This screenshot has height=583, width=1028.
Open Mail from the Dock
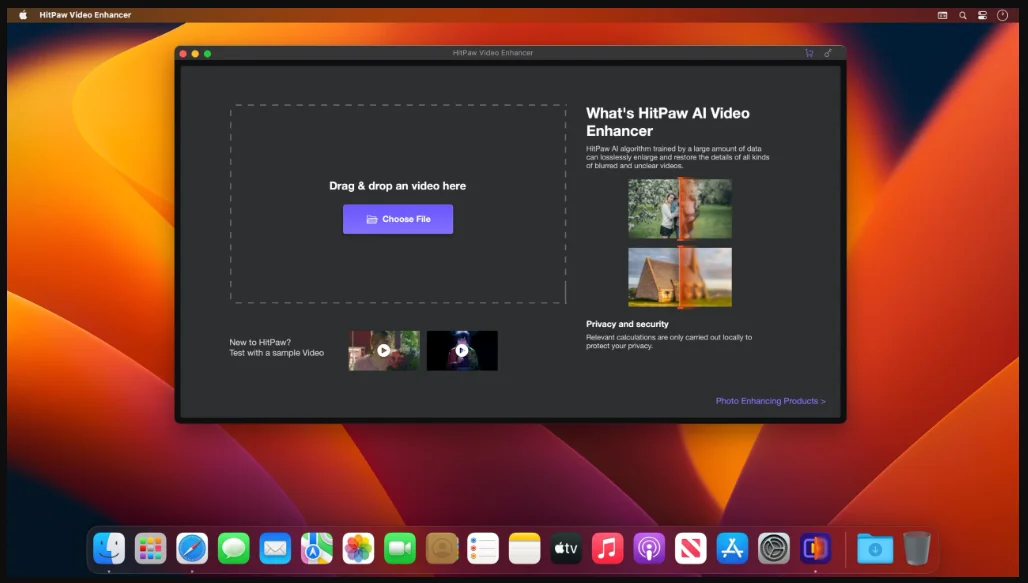[275, 548]
